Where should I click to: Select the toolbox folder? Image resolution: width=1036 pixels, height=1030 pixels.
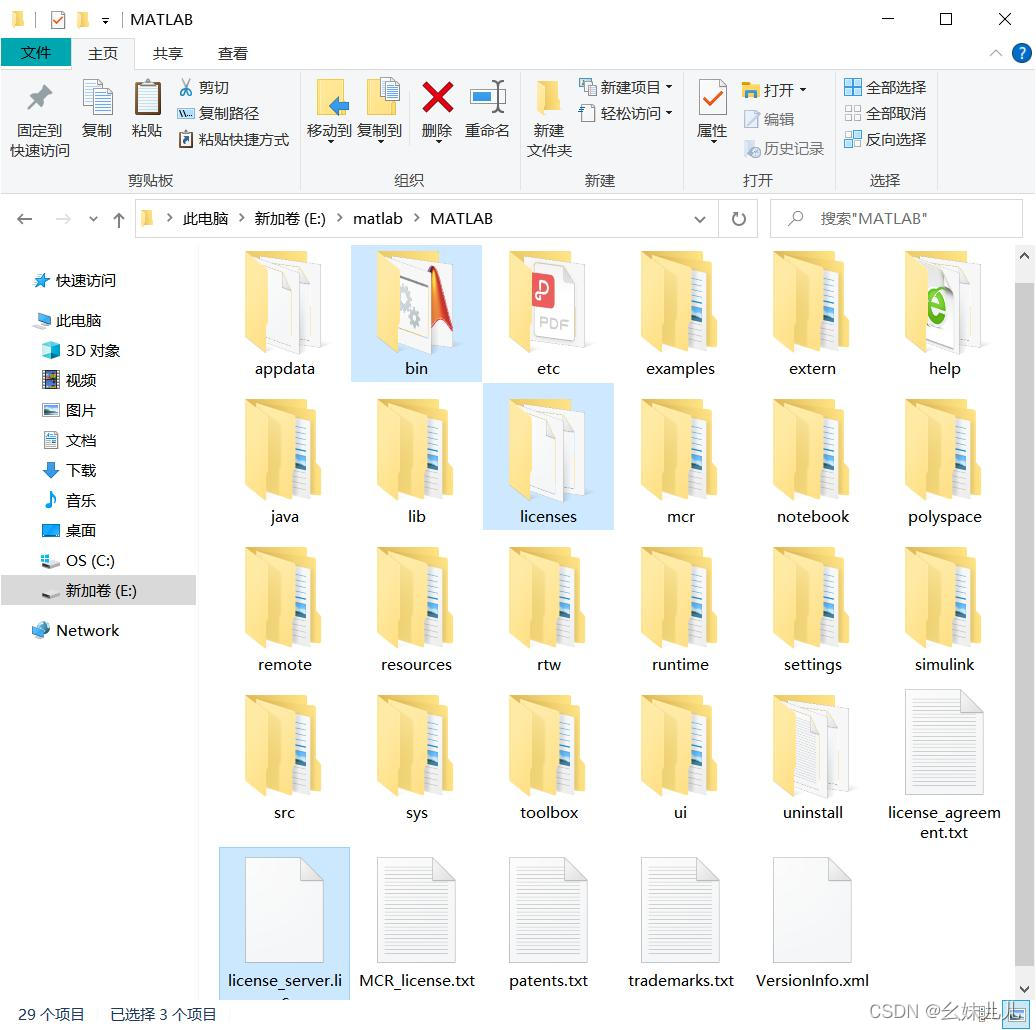[x=548, y=757]
